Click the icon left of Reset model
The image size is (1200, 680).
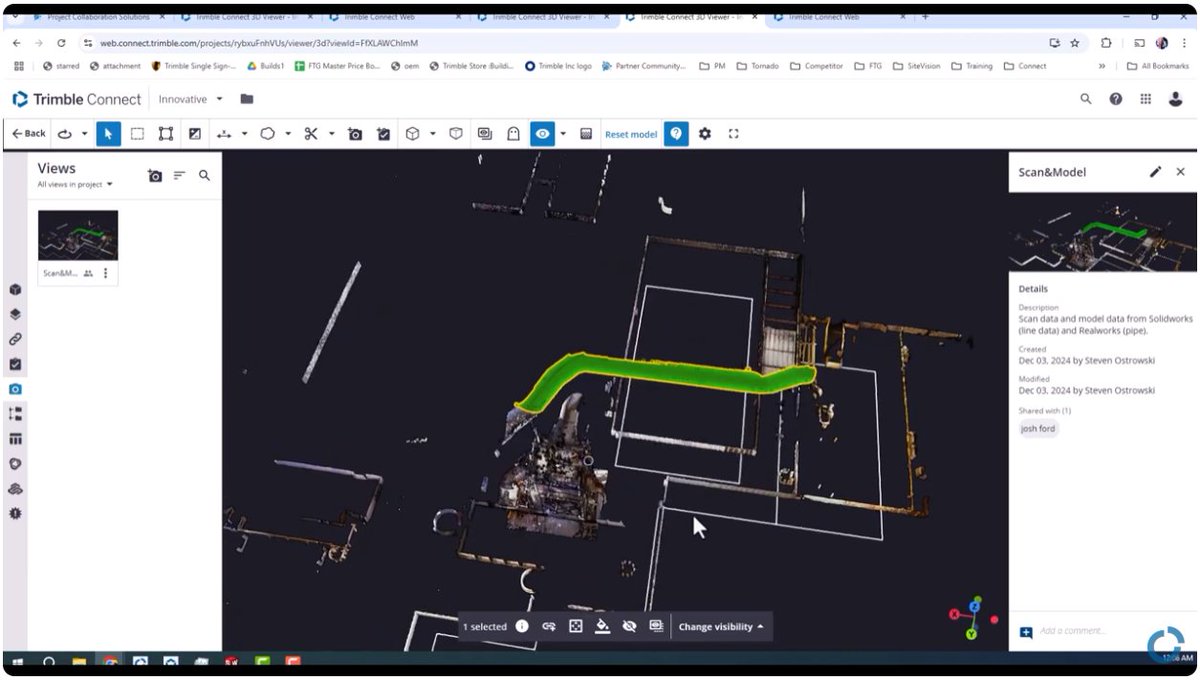coord(586,133)
